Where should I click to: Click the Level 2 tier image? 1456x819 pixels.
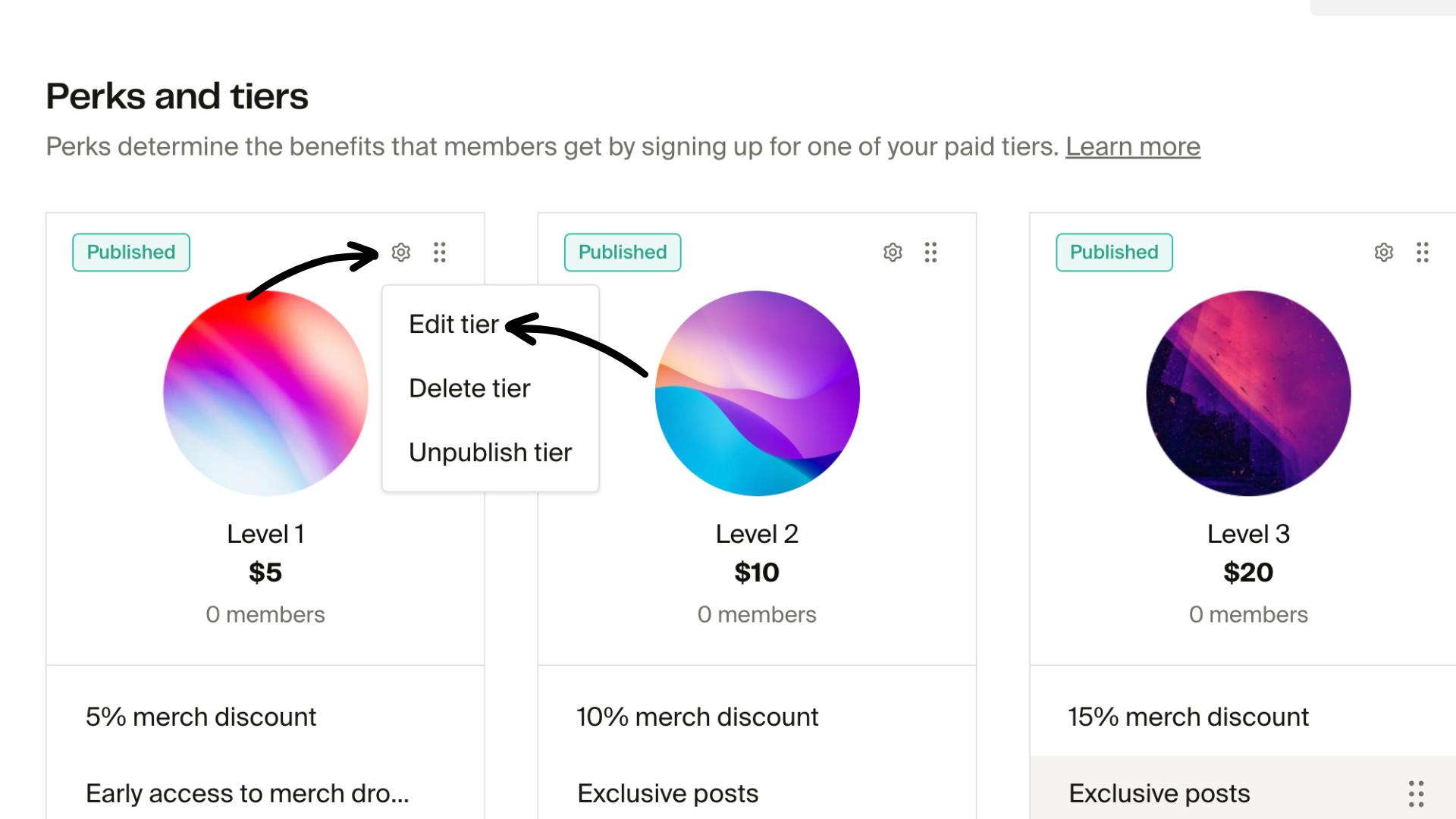pyautogui.click(x=757, y=394)
